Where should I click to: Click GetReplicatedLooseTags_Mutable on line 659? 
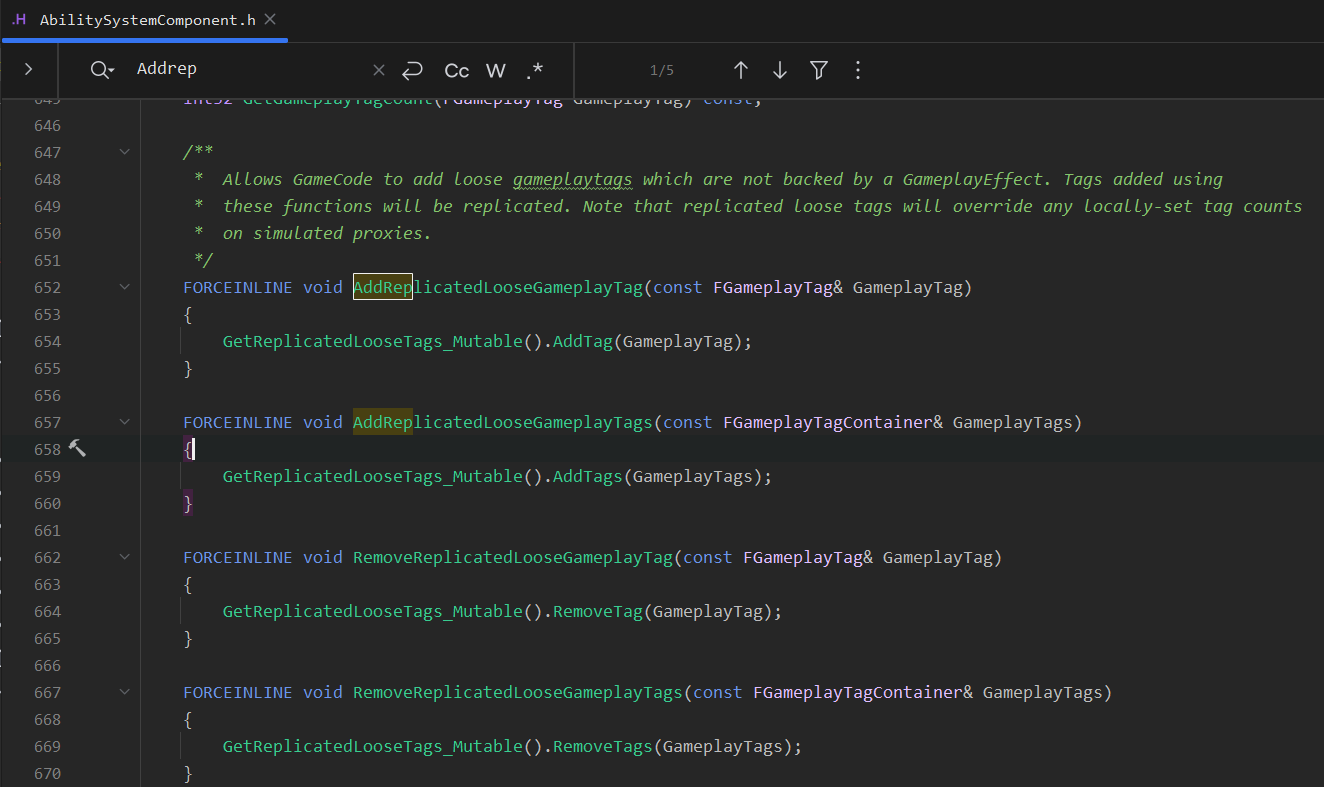373,476
